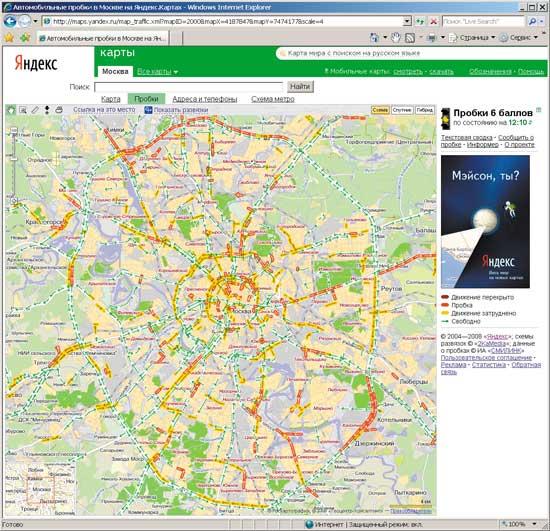Click the browser Back arrow button
This screenshot has height=531, width=550.
[x=9, y=21]
